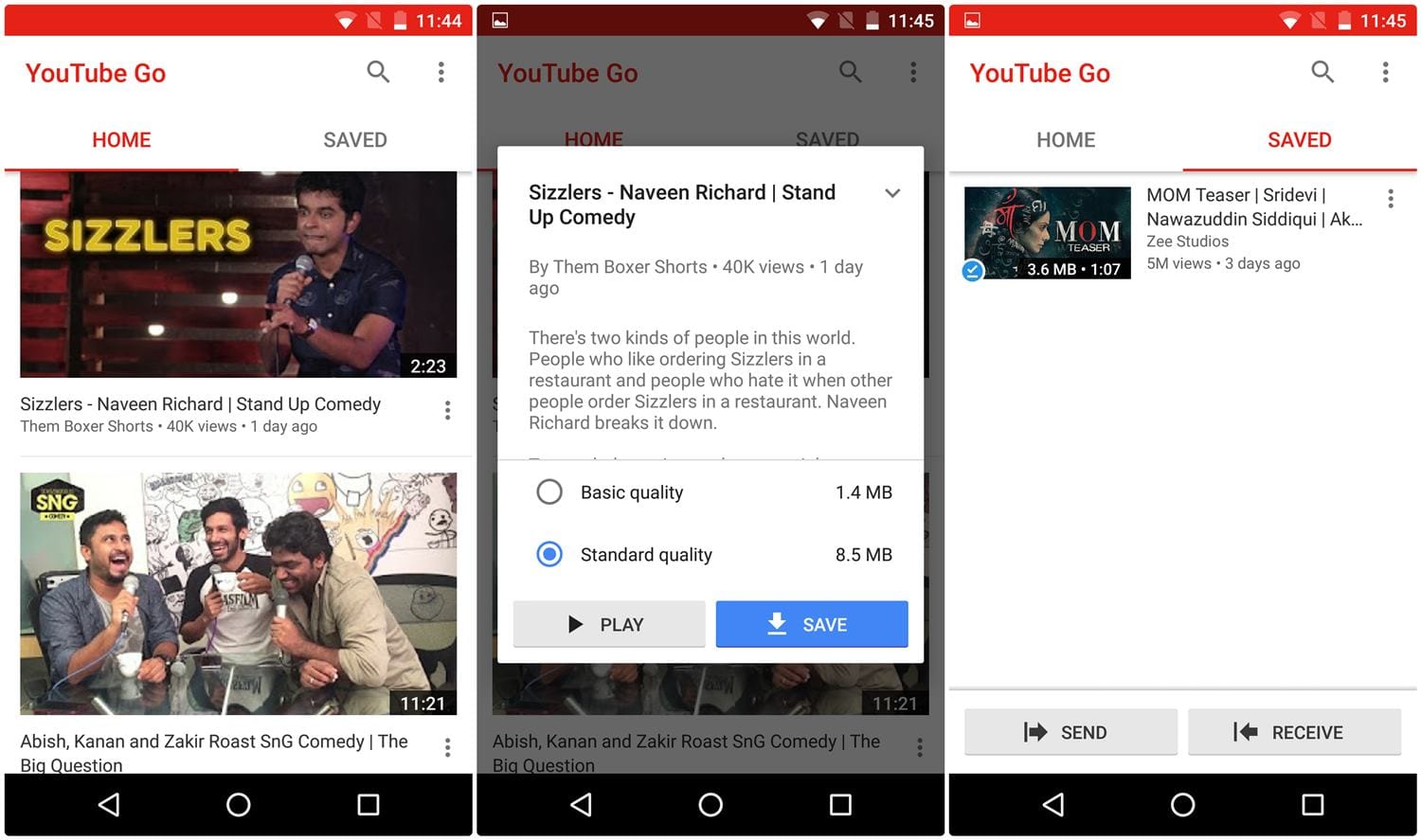The width and height of the screenshot is (1421, 840).
Task: Tap the 1.4 MB size label
Action: click(864, 492)
